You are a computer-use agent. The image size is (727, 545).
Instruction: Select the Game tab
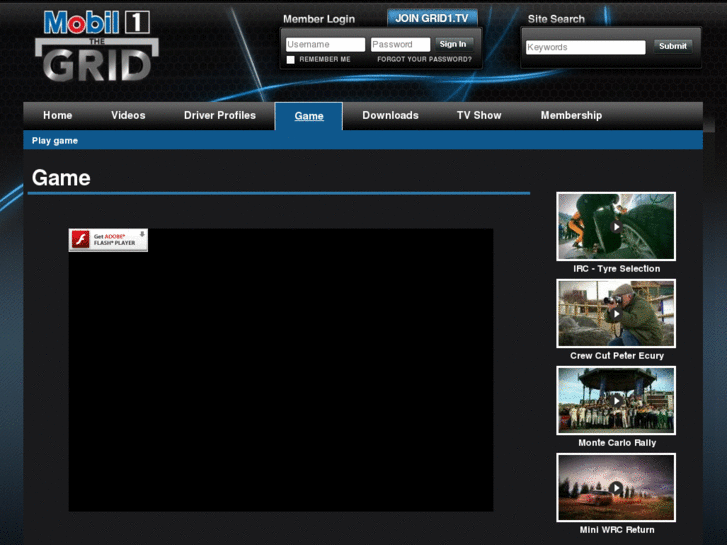tap(309, 116)
